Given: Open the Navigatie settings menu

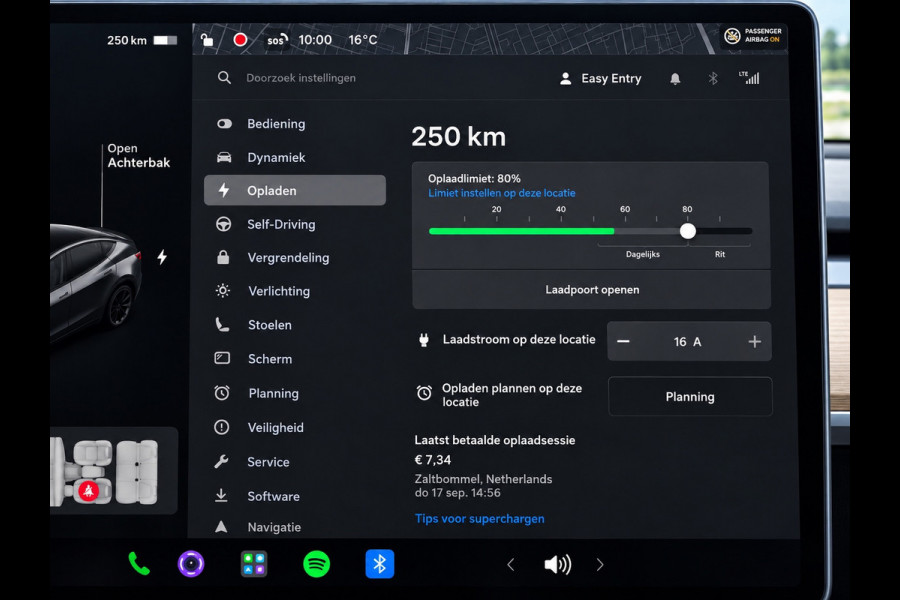Looking at the screenshot, I should (x=295, y=527).
